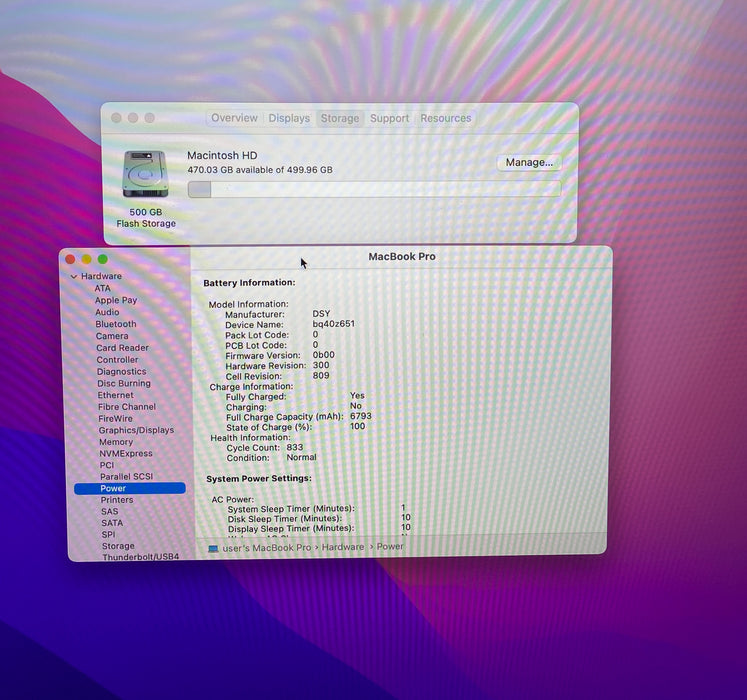
Task: Click the Cycle Count value 833
Action: 294,447
